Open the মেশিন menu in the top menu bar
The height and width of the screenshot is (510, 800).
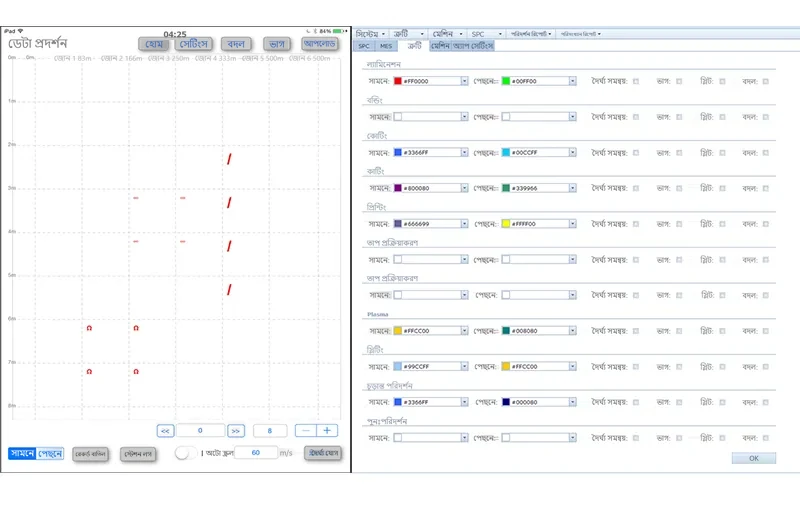[x=447, y=34]
